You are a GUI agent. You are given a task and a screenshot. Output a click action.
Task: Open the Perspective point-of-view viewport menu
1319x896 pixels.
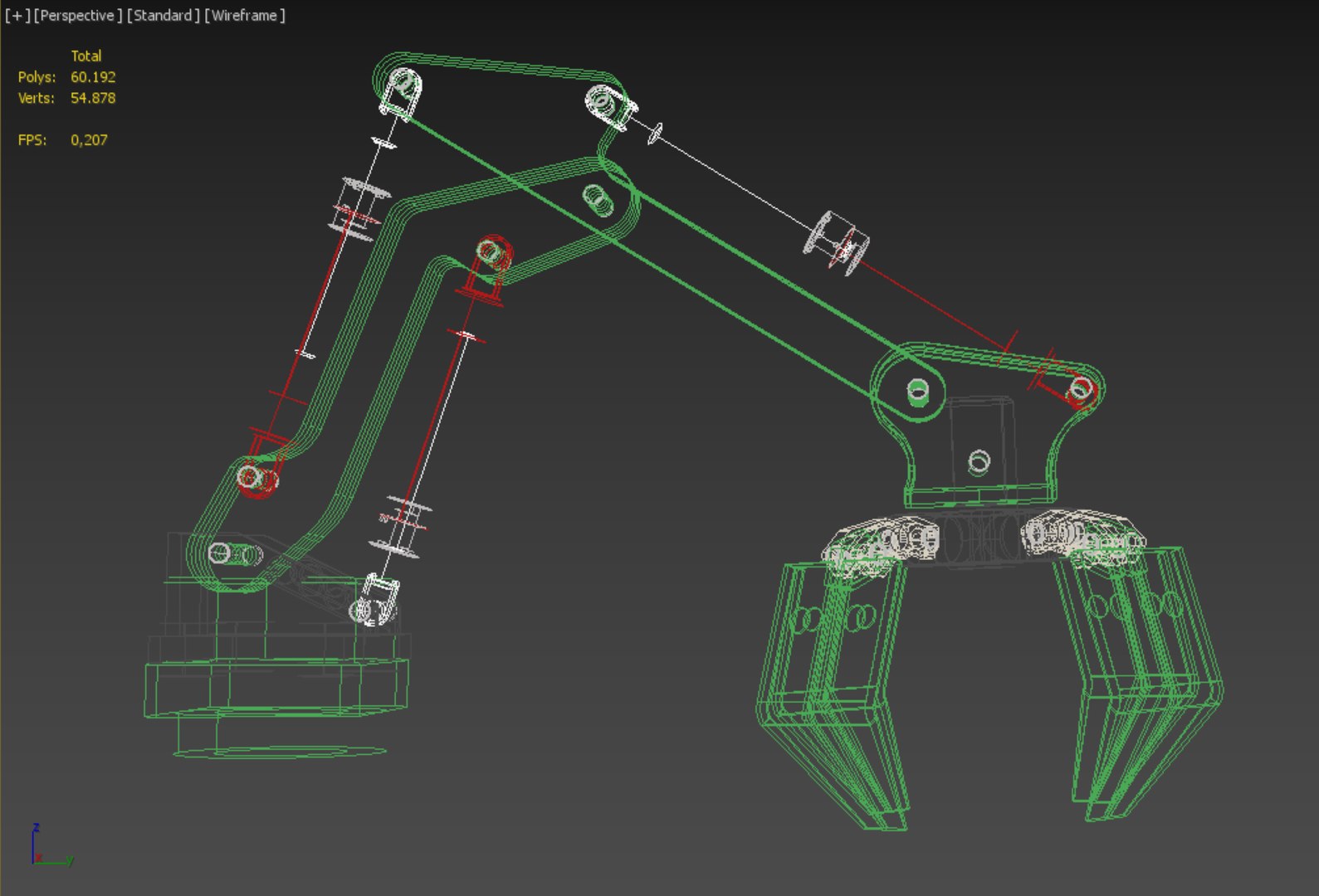tap(78, 16)
